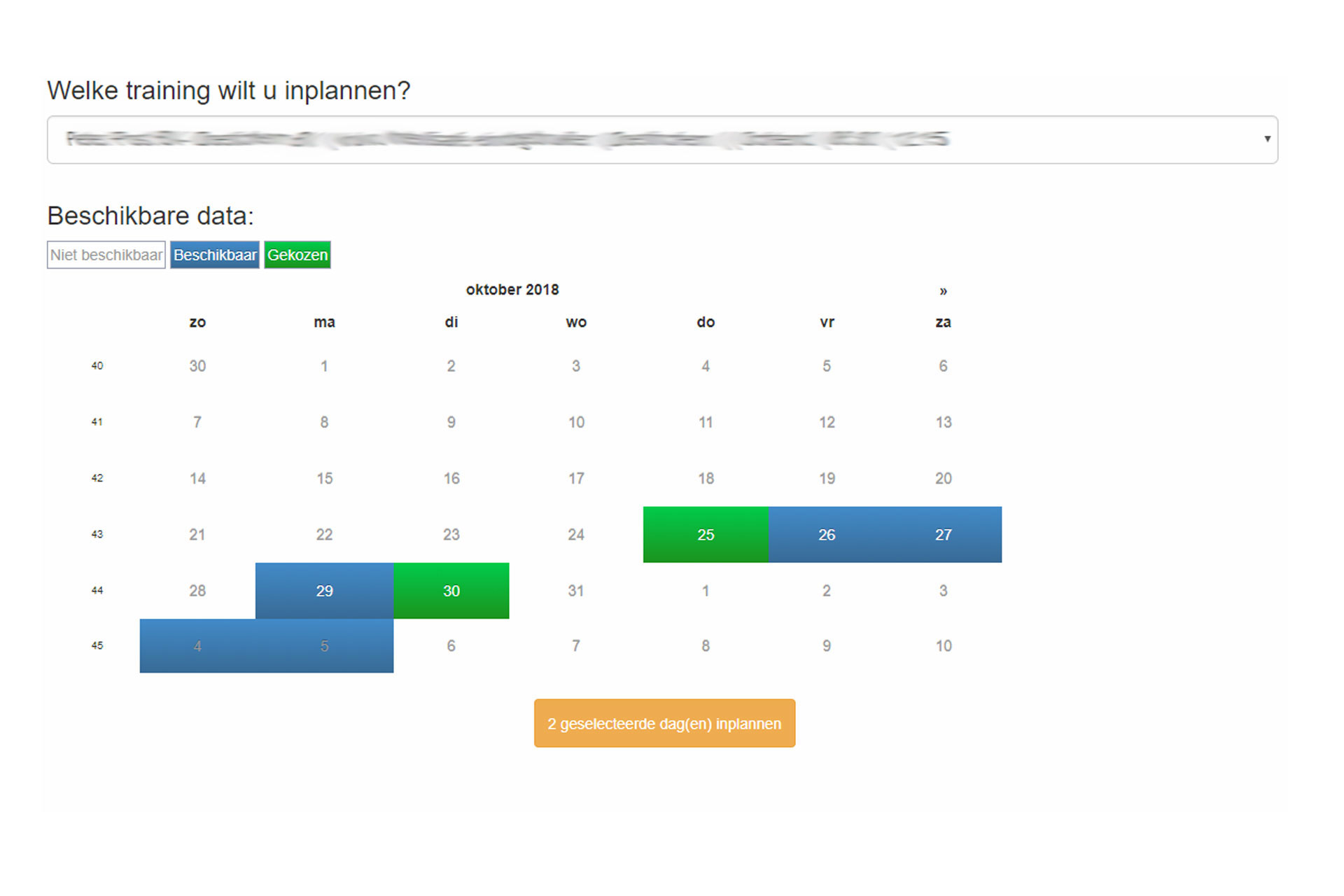Click the green Gekozen legend label
Screen dimensions: 1344x896
click(x=297, y=255)
